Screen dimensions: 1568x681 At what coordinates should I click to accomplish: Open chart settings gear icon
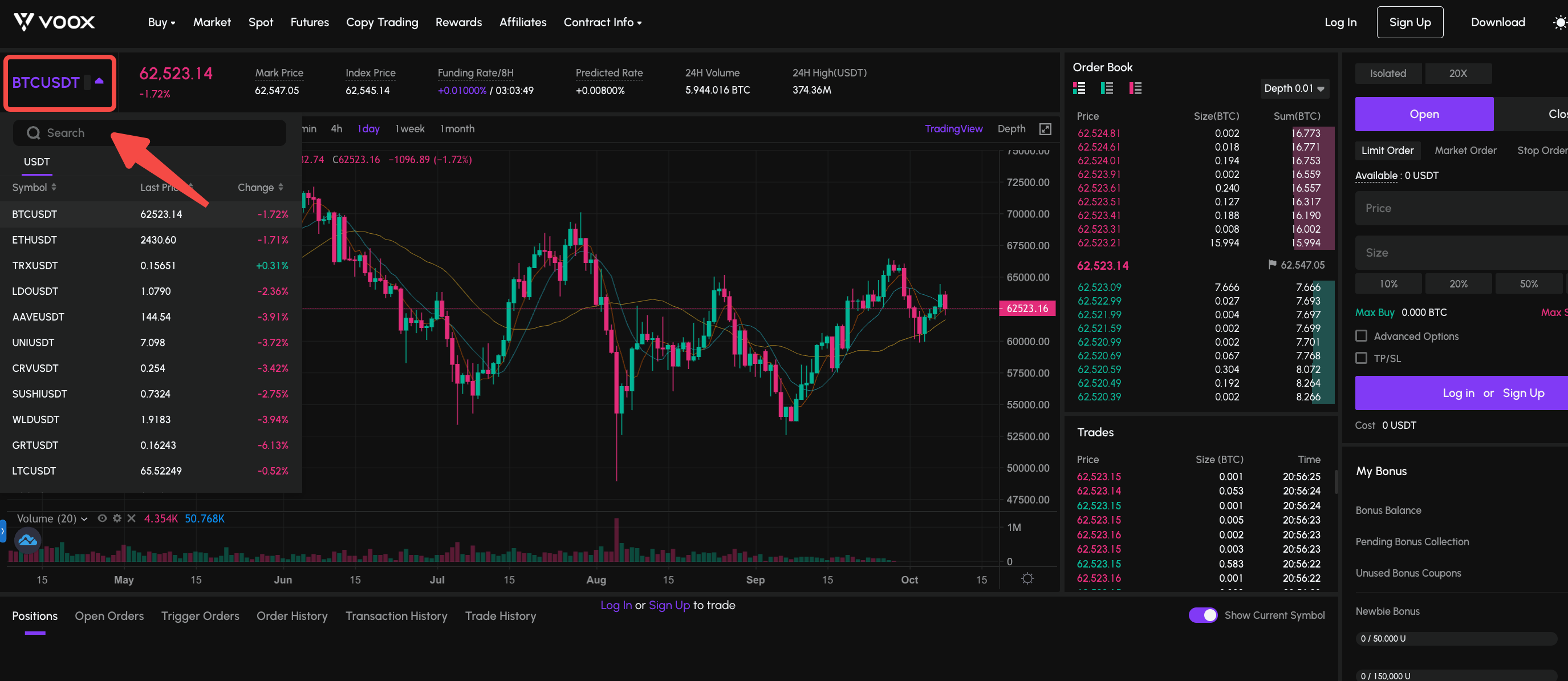1027,579
